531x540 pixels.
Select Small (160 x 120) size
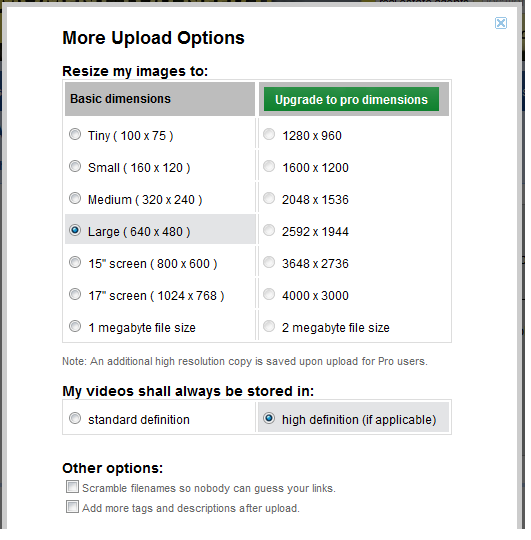pyautogui.click(x=75, y=166)
